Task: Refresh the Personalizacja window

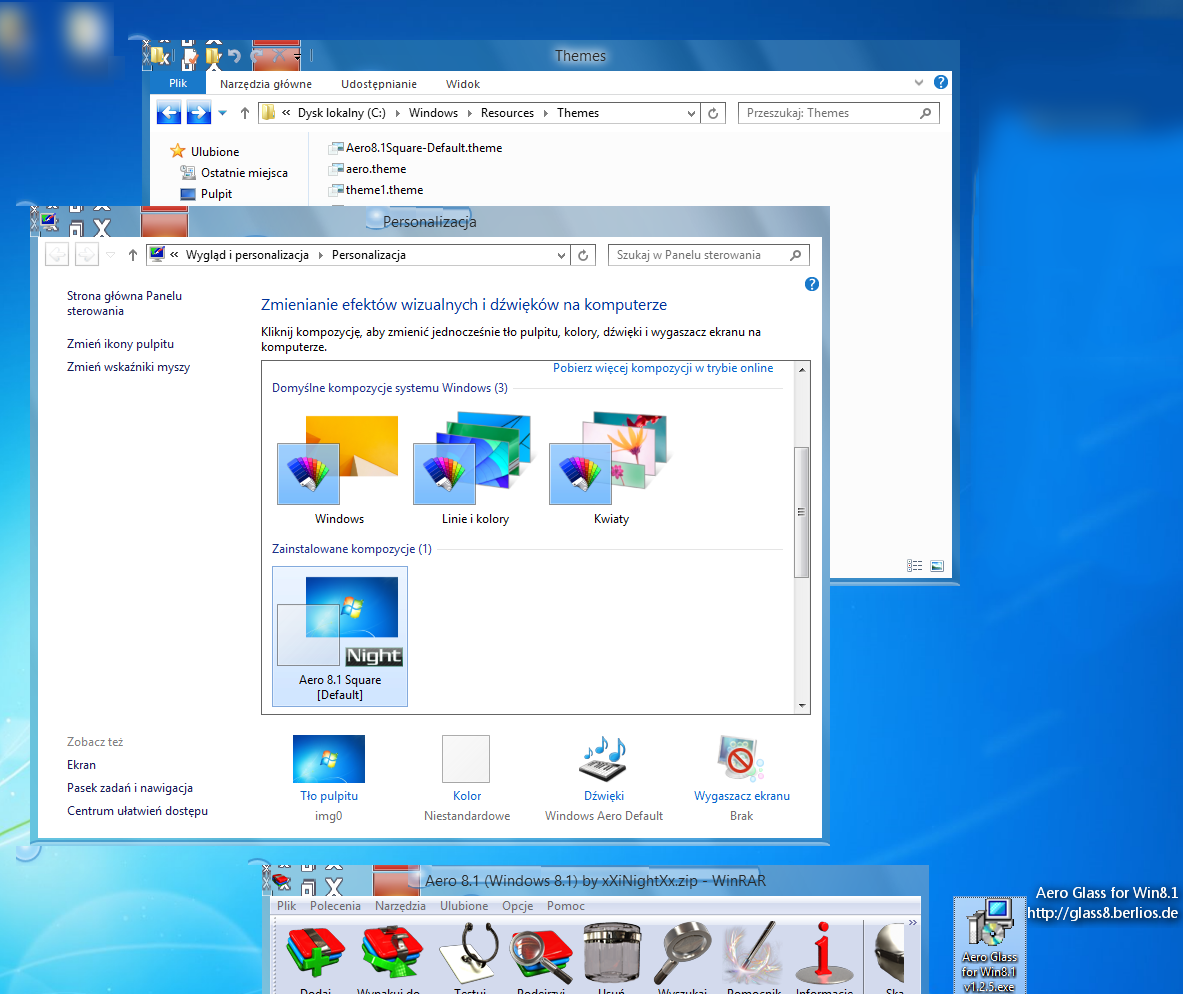Action: tap(583, 255)
